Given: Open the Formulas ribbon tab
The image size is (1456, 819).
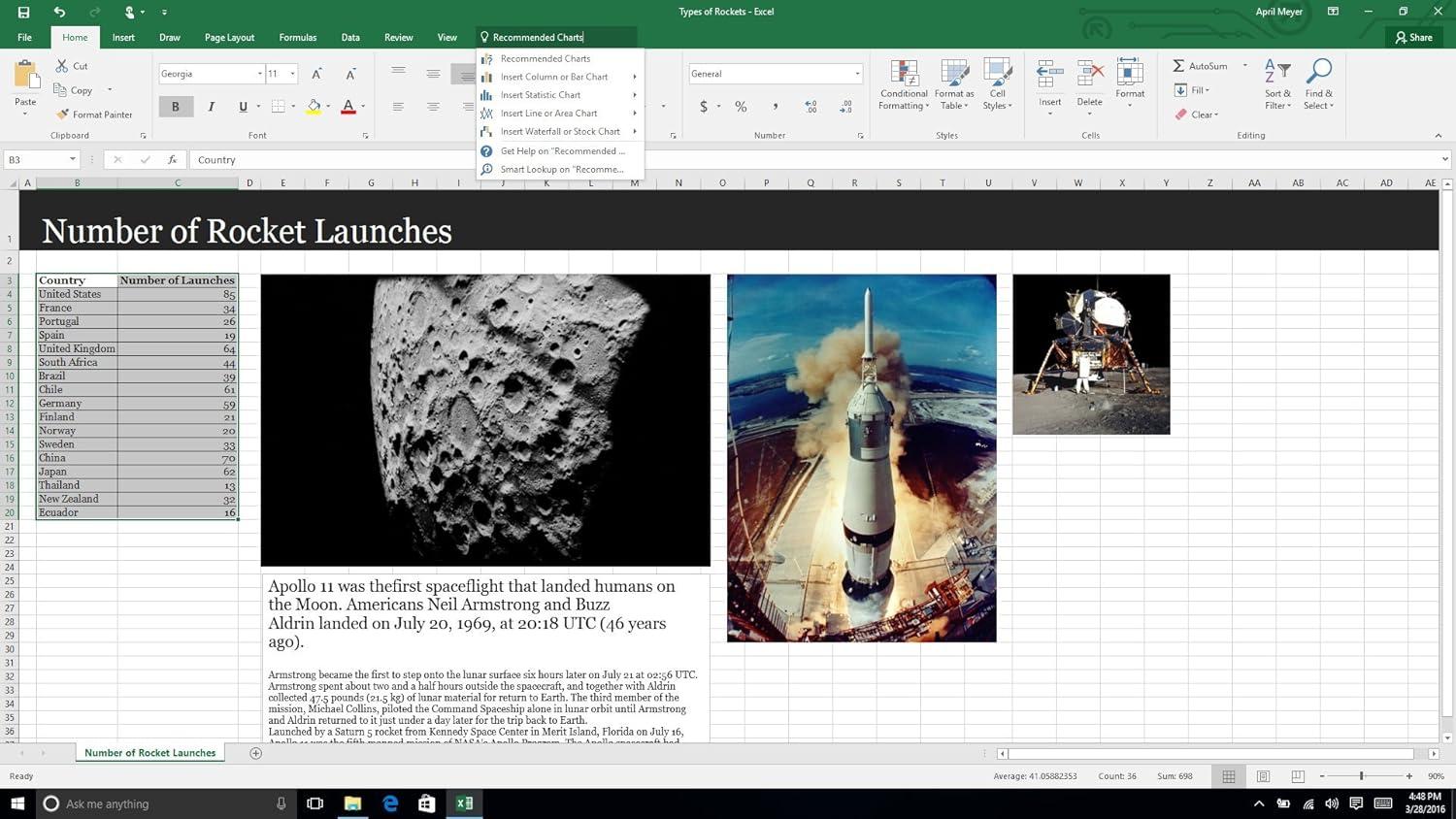Looking at the screenshot, I should [297, 37].
